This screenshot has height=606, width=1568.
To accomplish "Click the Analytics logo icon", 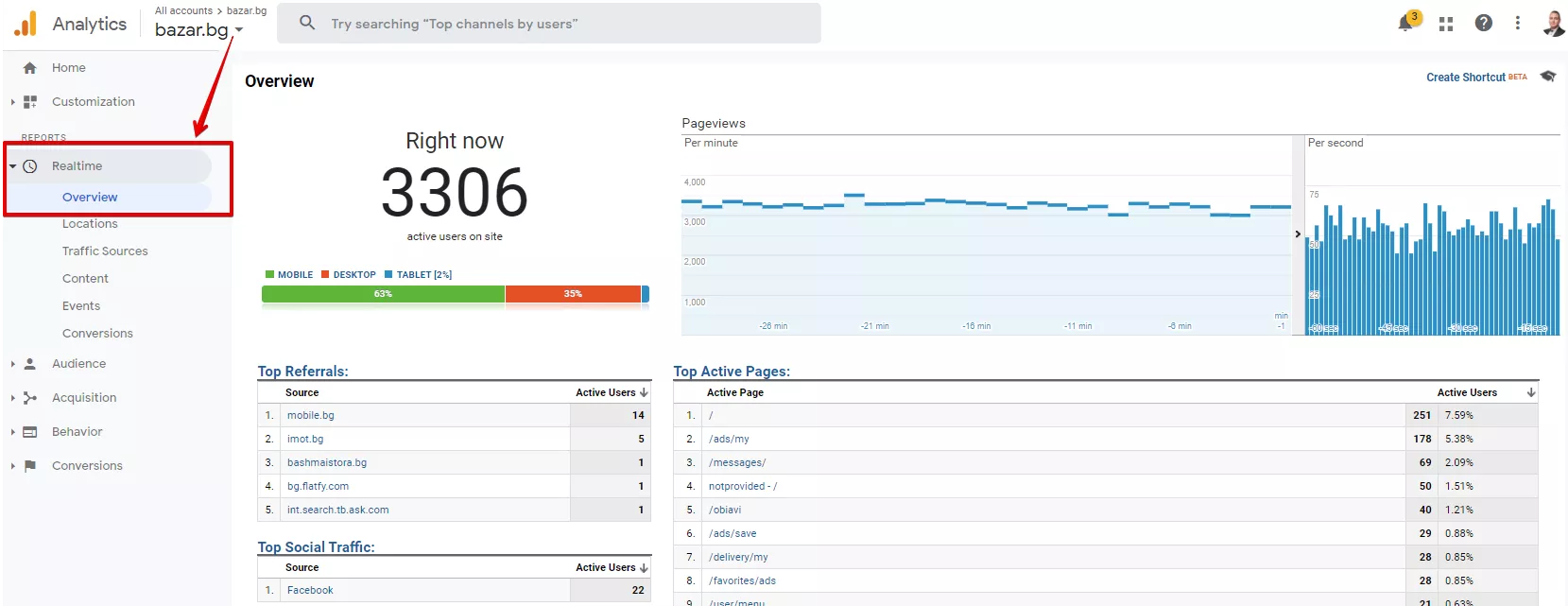I will 26,24.
